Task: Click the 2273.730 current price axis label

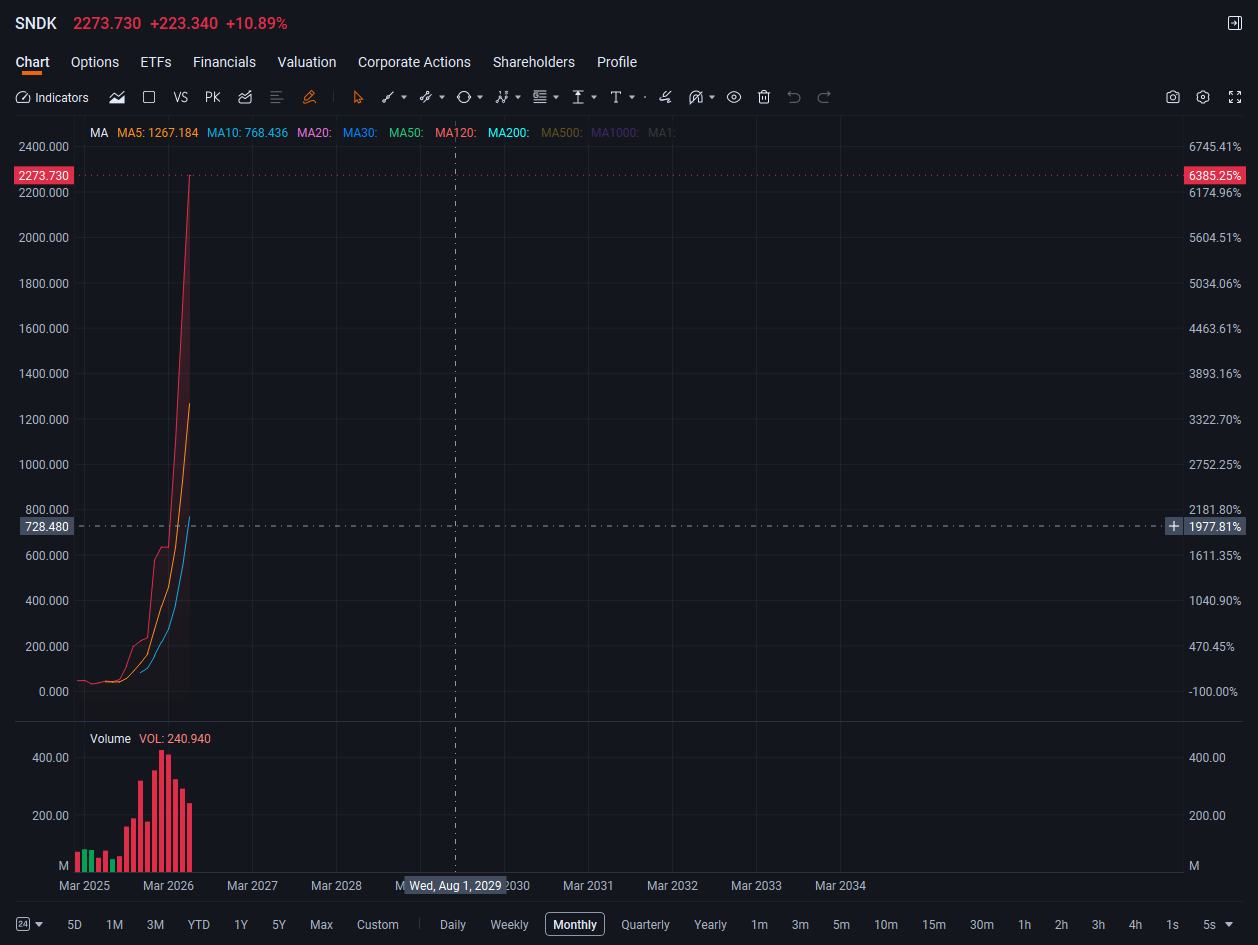Action: [x=44, y=175]
